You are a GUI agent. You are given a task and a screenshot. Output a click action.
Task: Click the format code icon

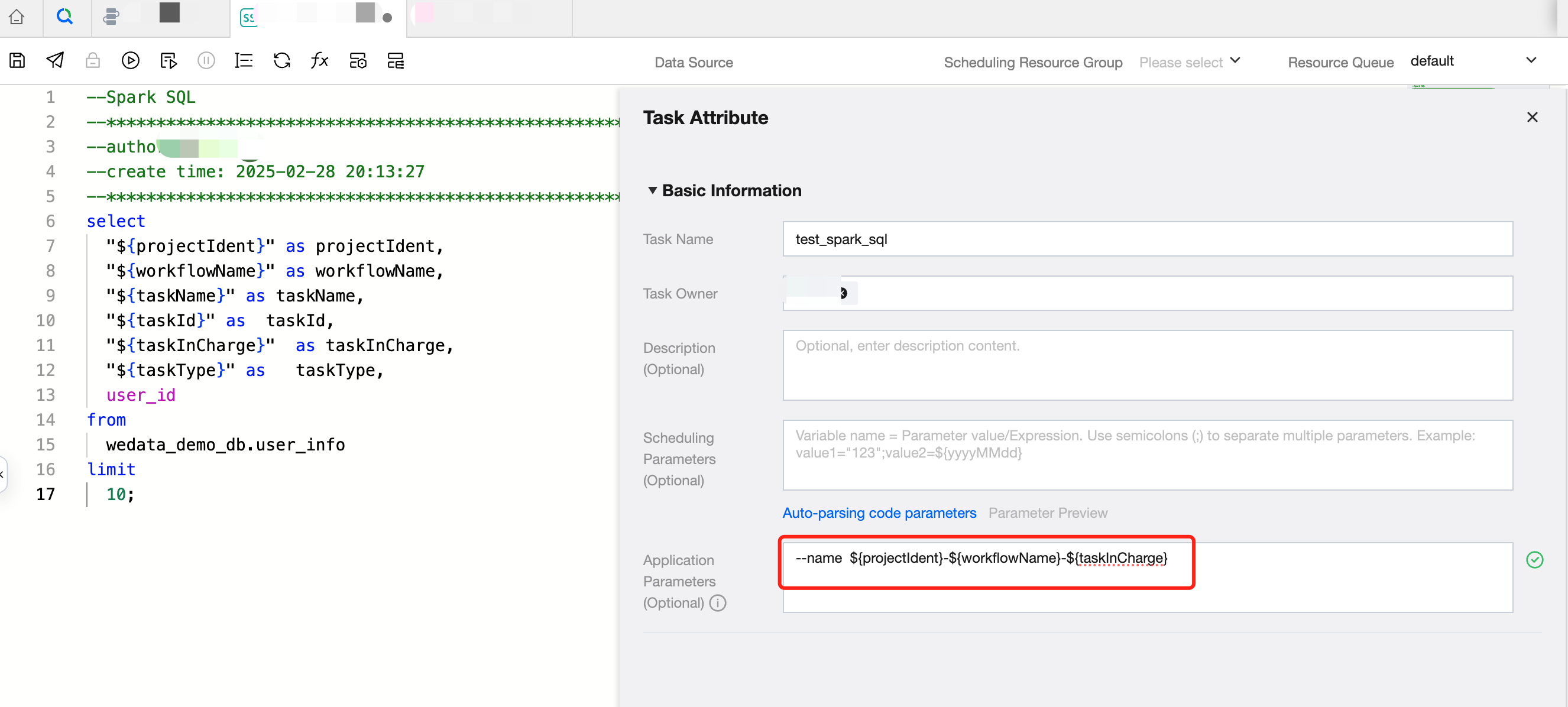tap(244, 60)
